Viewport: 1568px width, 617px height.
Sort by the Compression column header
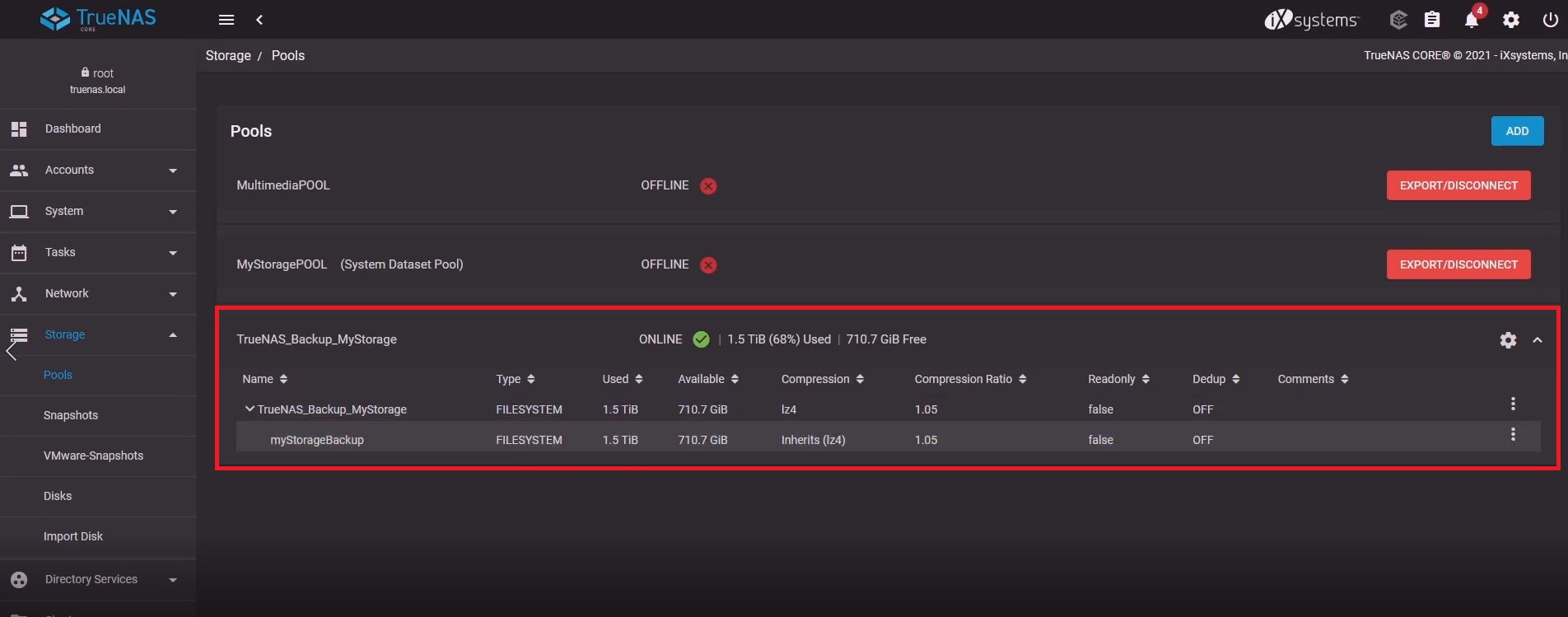pyautogui.click(x=823, y=379)
